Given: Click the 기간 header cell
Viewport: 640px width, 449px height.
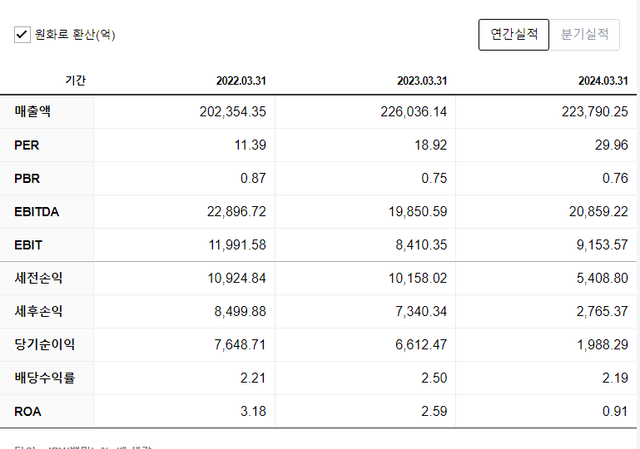Looking at the screenshot, I should [x=75, y=81].
